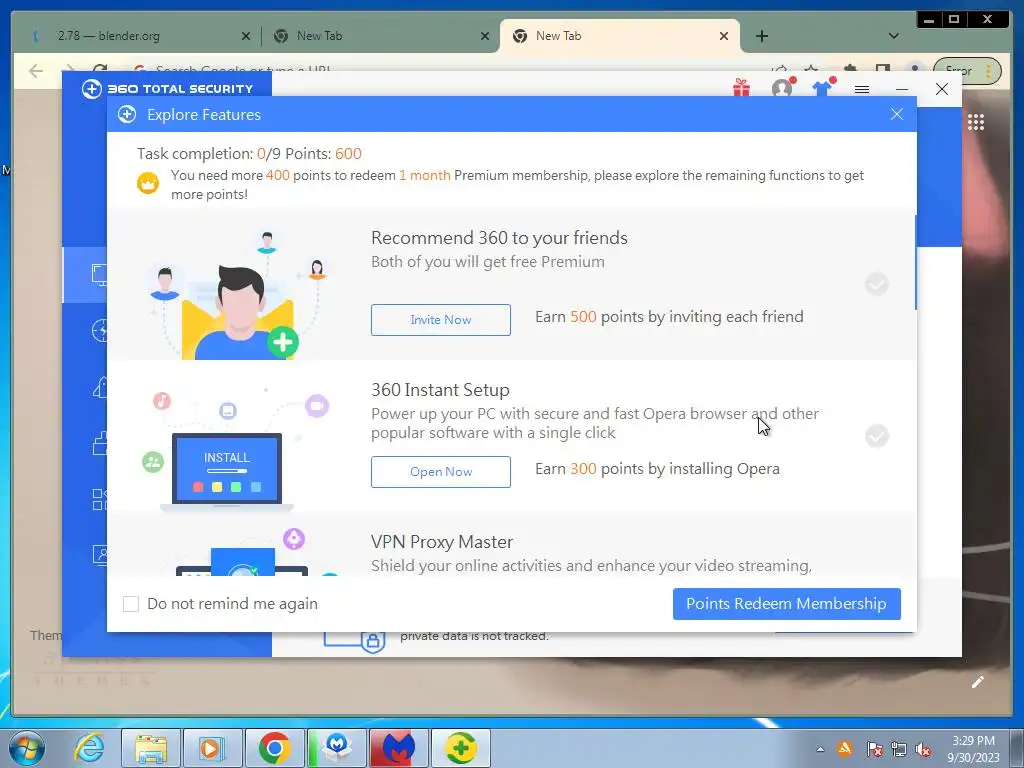The width and height of the screenshot is (1024, 768).
Task: Click the Explore Features scrollbar
Action: coord(915,261)
